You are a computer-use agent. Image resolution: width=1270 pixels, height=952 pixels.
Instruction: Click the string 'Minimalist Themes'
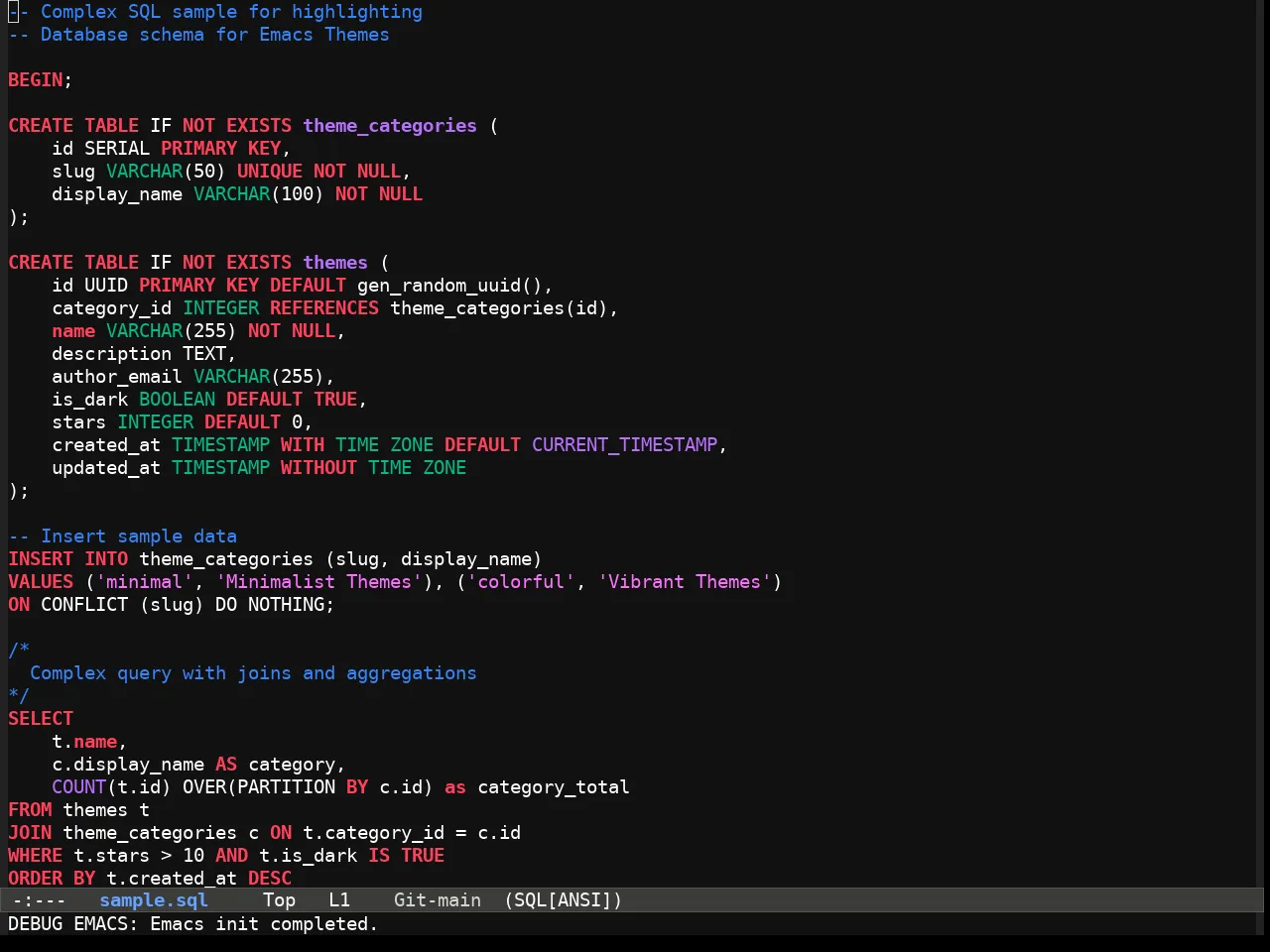click(318, 582)
